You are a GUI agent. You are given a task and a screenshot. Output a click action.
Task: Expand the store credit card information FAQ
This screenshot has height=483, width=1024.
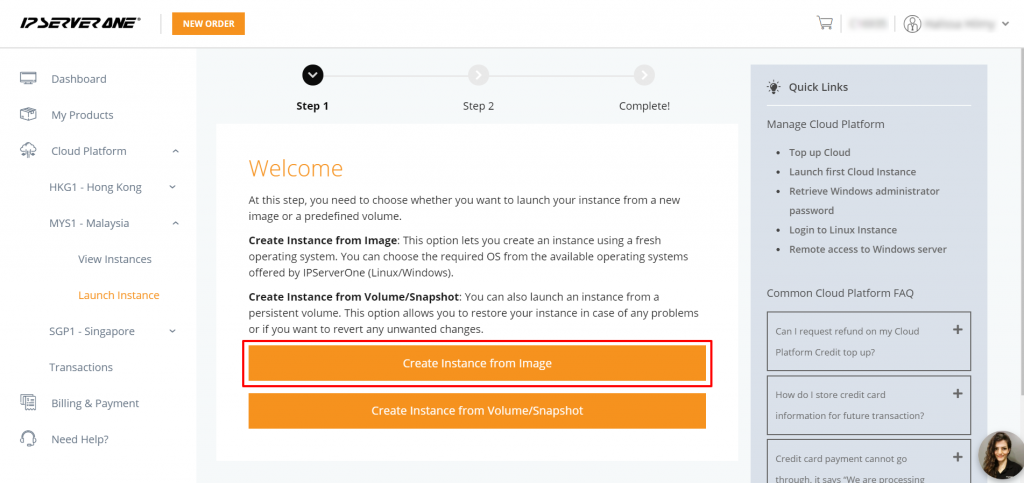(x=957, y=394)
